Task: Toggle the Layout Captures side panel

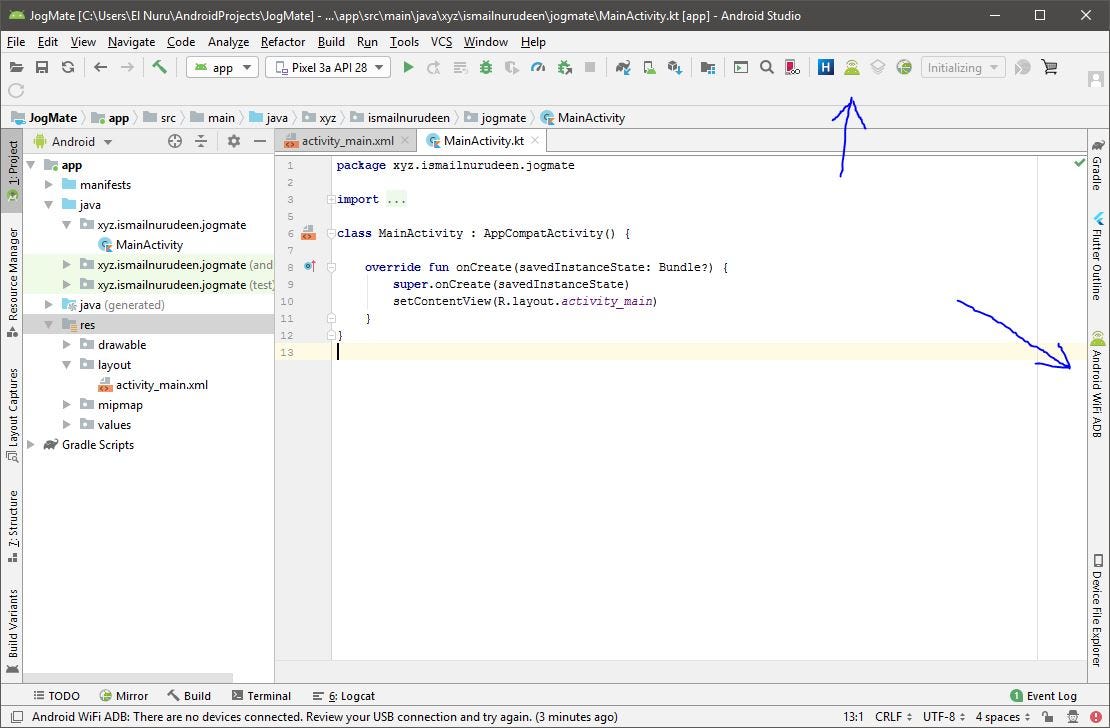Action: click(13, 415)
